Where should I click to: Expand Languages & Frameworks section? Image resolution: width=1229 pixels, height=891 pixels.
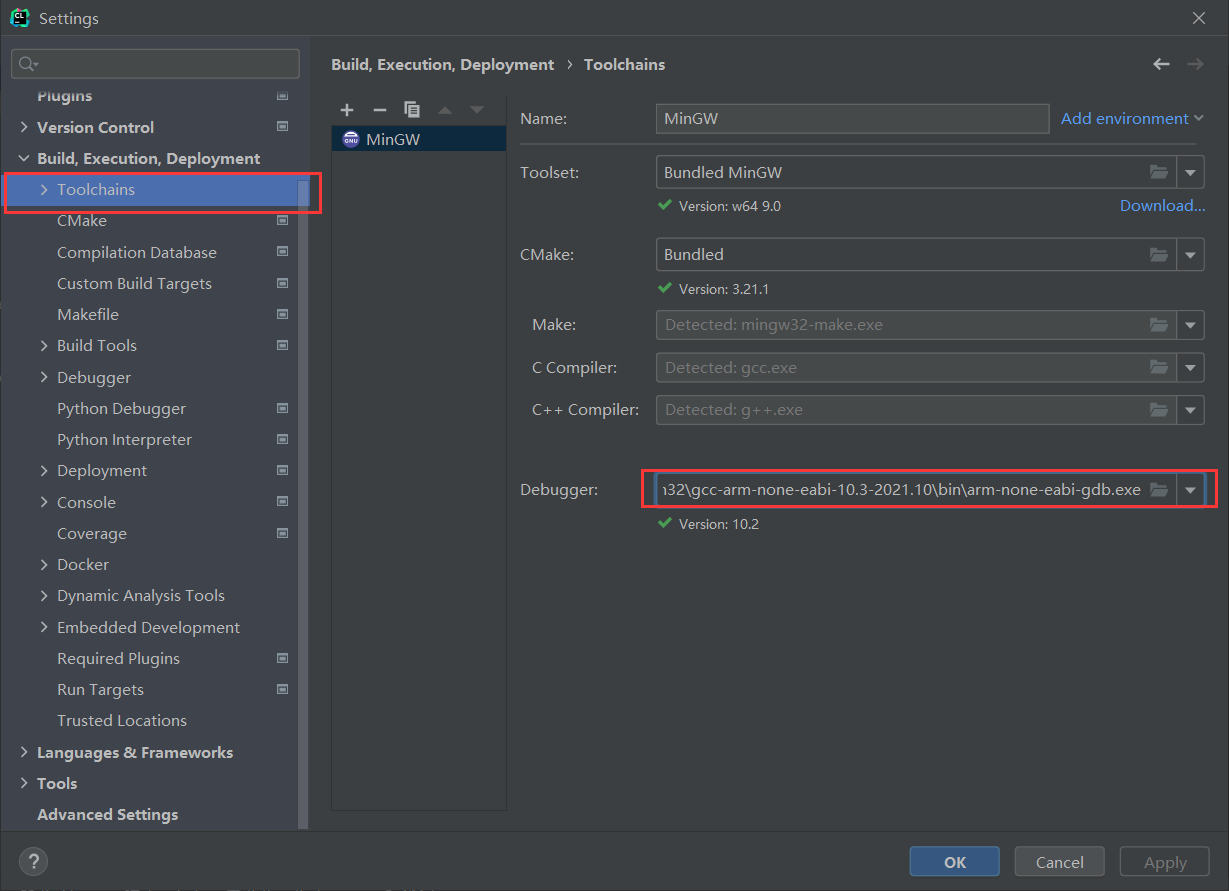24,752
